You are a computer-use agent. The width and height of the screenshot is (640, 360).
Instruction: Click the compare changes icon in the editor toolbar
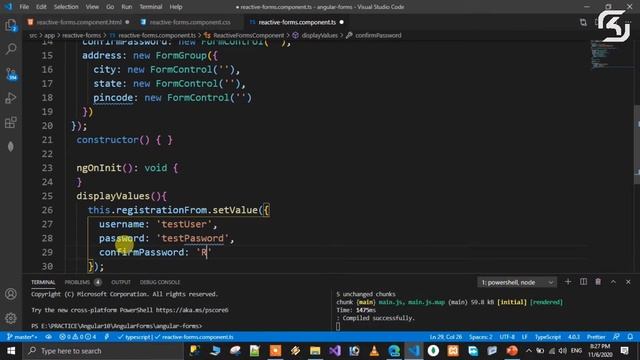click(583, 22)
